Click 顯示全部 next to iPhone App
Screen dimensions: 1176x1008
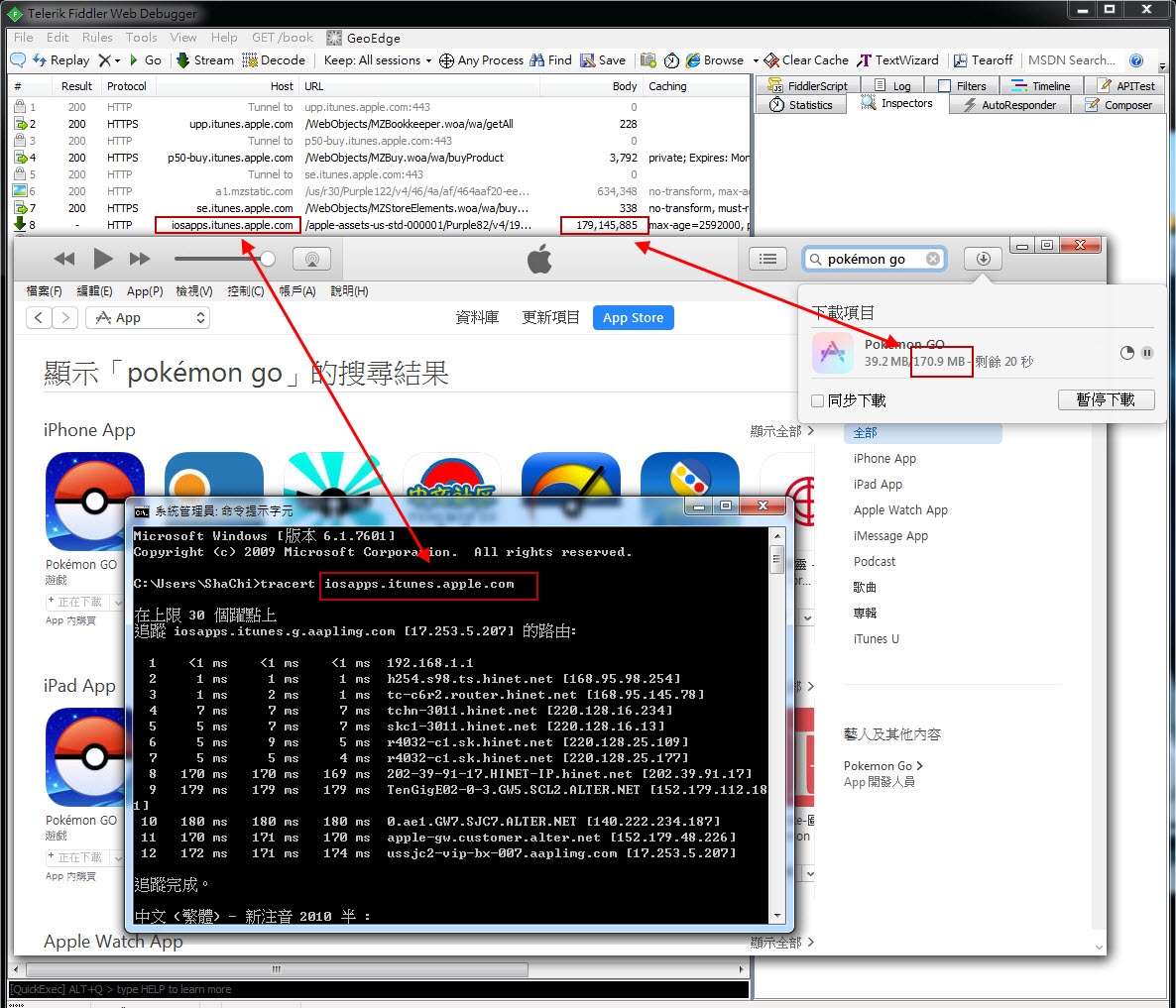click(782, 431)
